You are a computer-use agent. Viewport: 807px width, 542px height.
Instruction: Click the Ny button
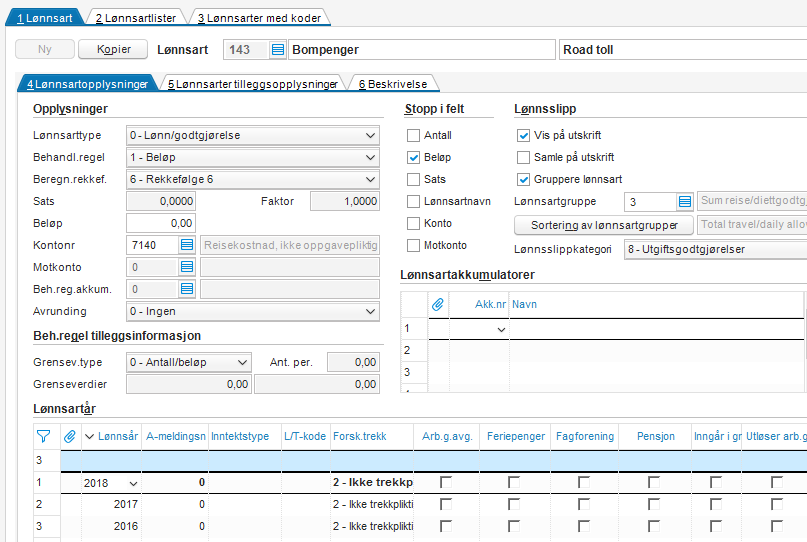tap(45, 49)
